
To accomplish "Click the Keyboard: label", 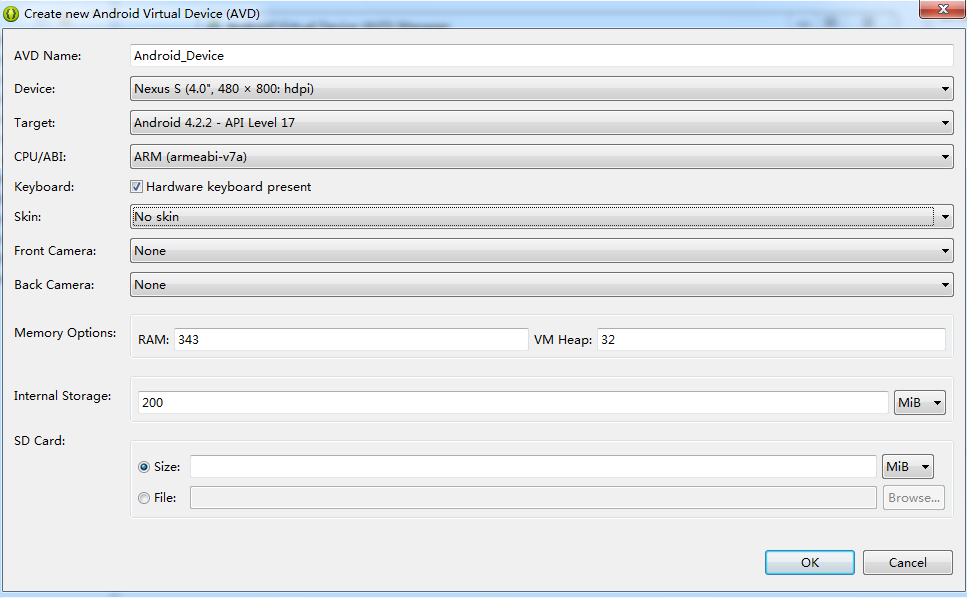I will pos(44,187).
